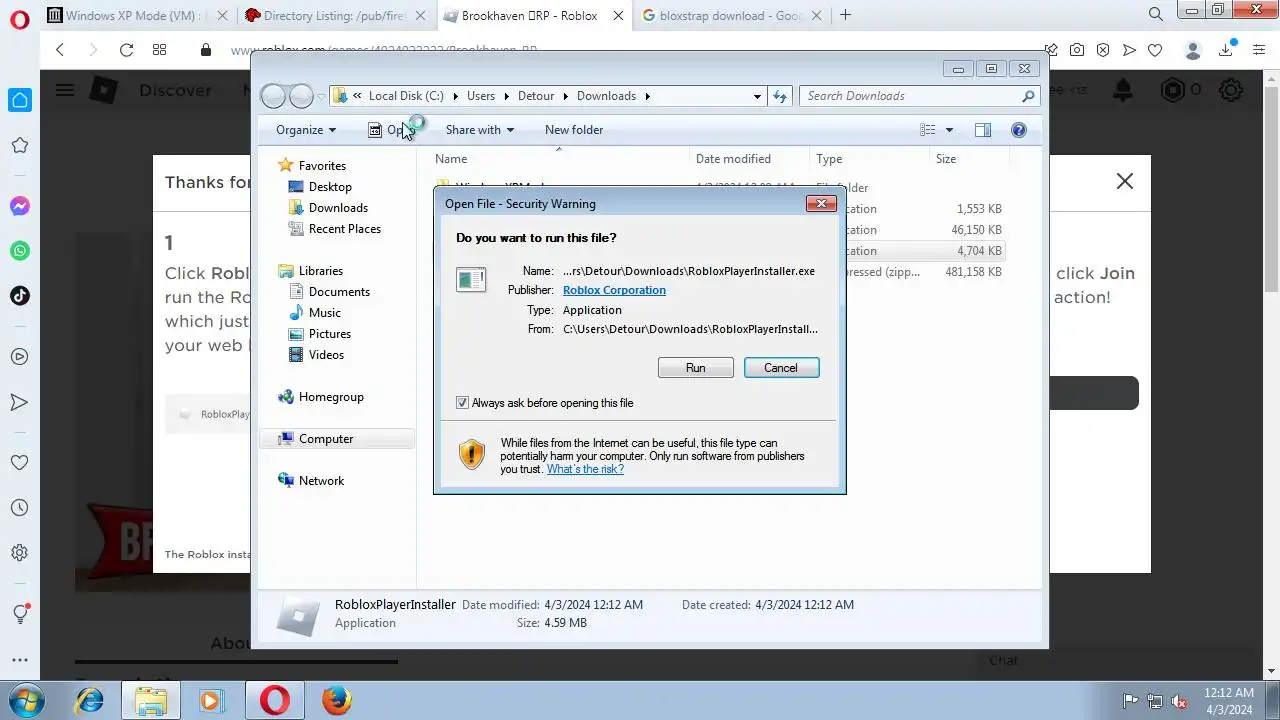The height and width of the screenshot is (720, 1280).
Task: Click the Search Downloads field
Action: [x=920, y=96]
